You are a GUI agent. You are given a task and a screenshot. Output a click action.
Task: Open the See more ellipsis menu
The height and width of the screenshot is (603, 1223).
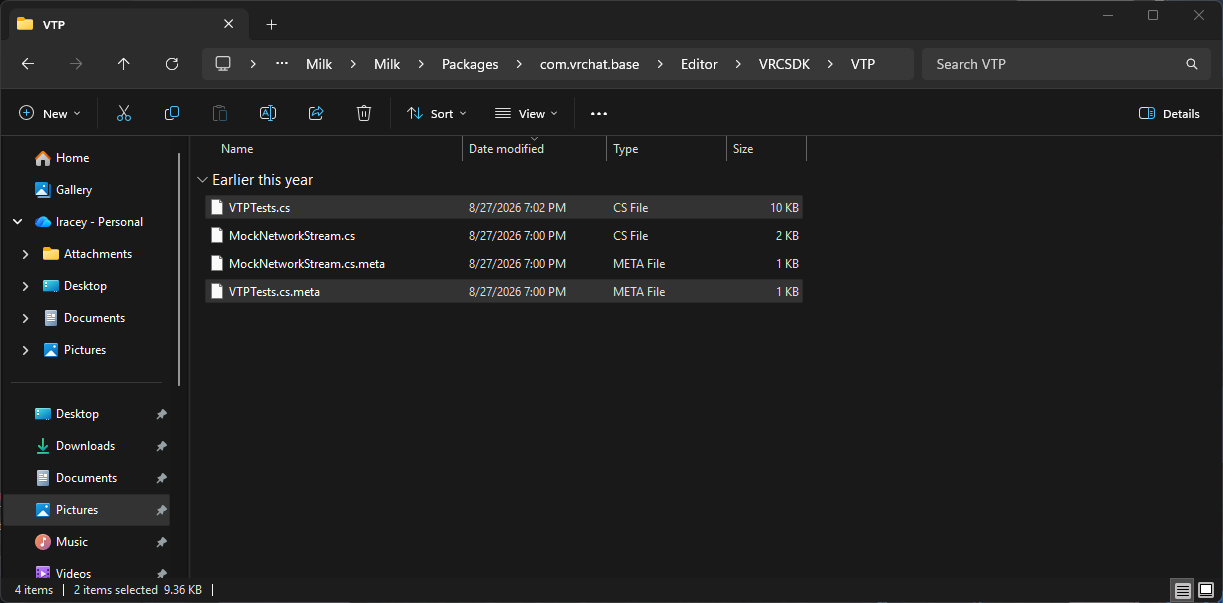coord(599,114)
